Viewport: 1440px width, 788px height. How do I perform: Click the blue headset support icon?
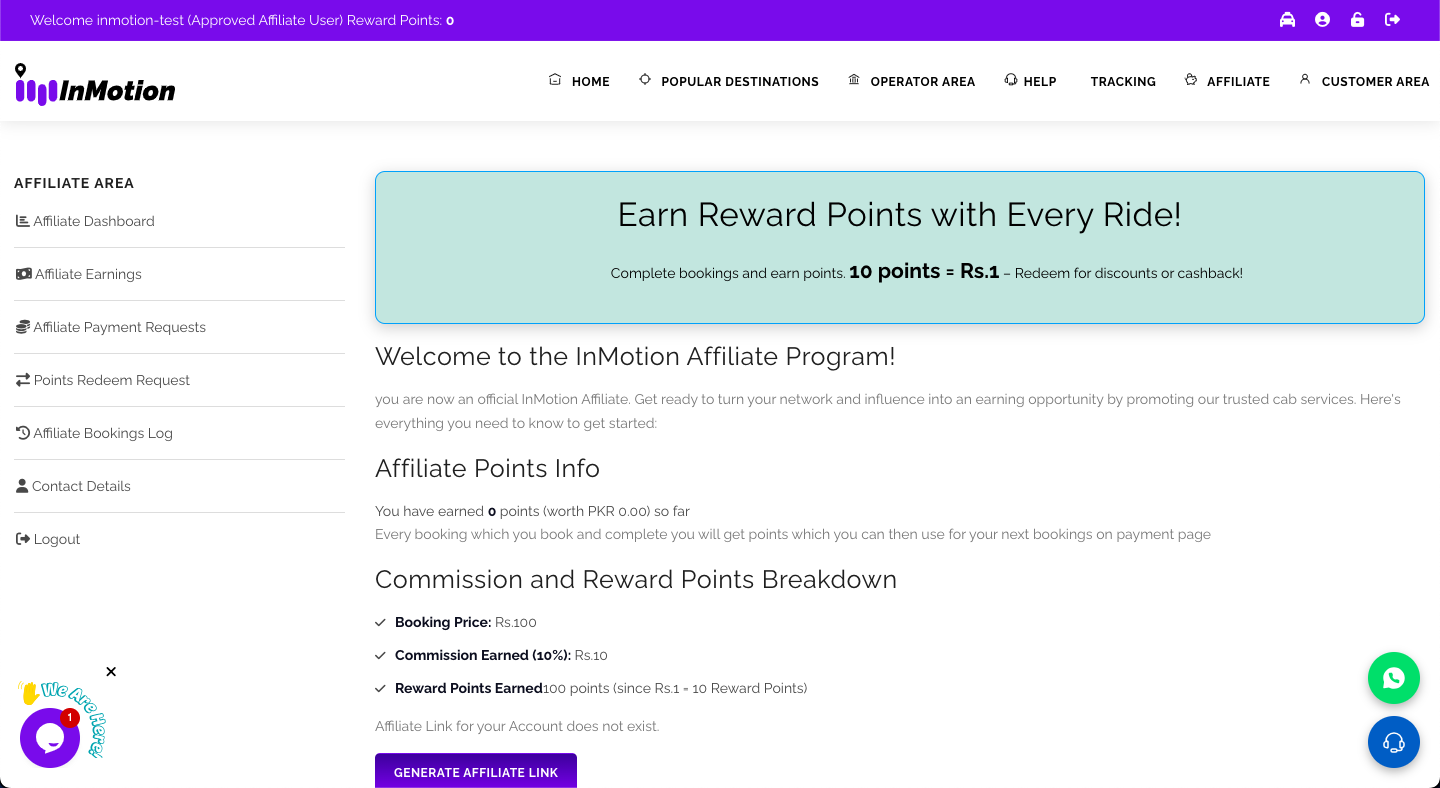coord(1394,742)
